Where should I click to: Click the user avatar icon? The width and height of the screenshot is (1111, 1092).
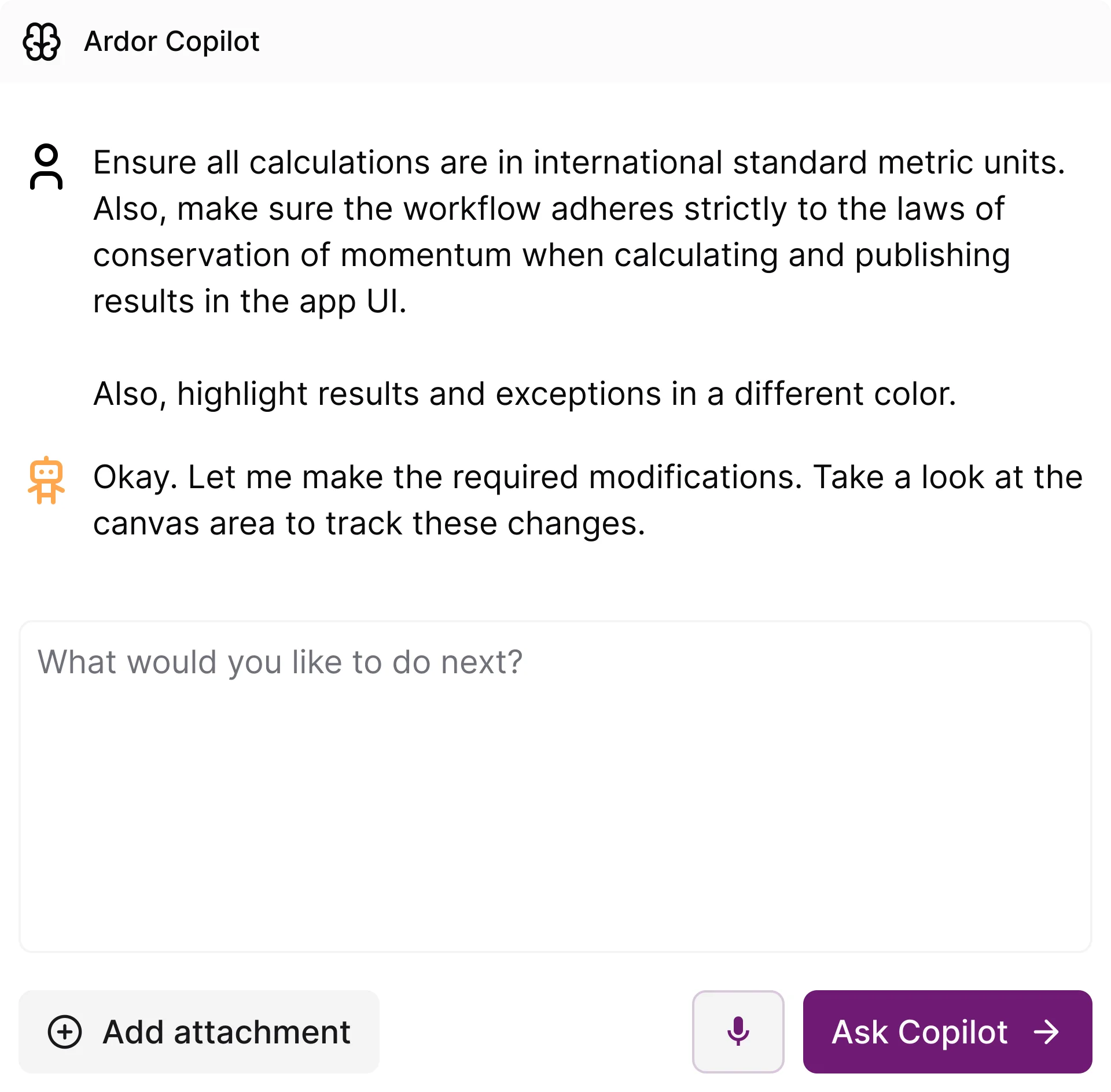tap(46, 167)
